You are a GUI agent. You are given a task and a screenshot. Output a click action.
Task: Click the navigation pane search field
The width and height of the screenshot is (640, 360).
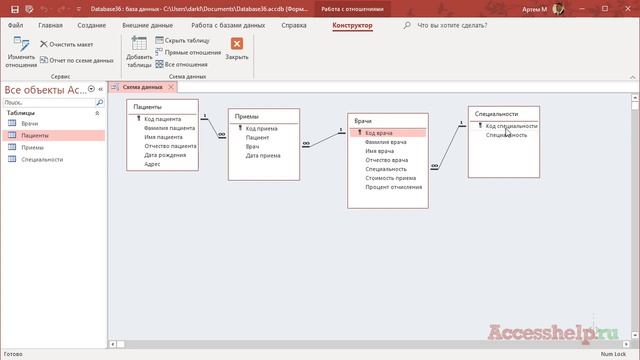click(x=49, y=102)
